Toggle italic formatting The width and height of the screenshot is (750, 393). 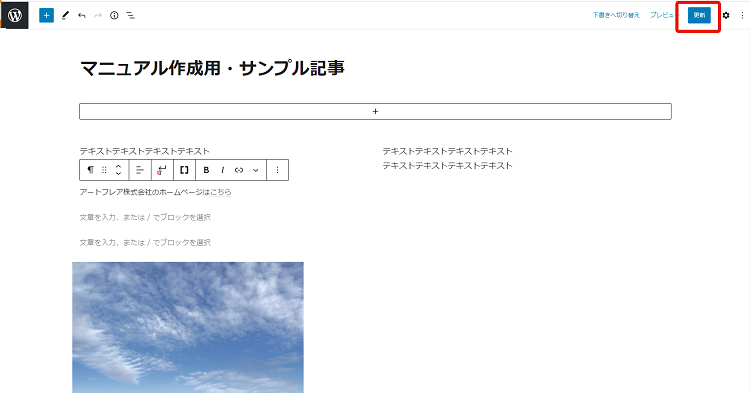coord(222,170)
